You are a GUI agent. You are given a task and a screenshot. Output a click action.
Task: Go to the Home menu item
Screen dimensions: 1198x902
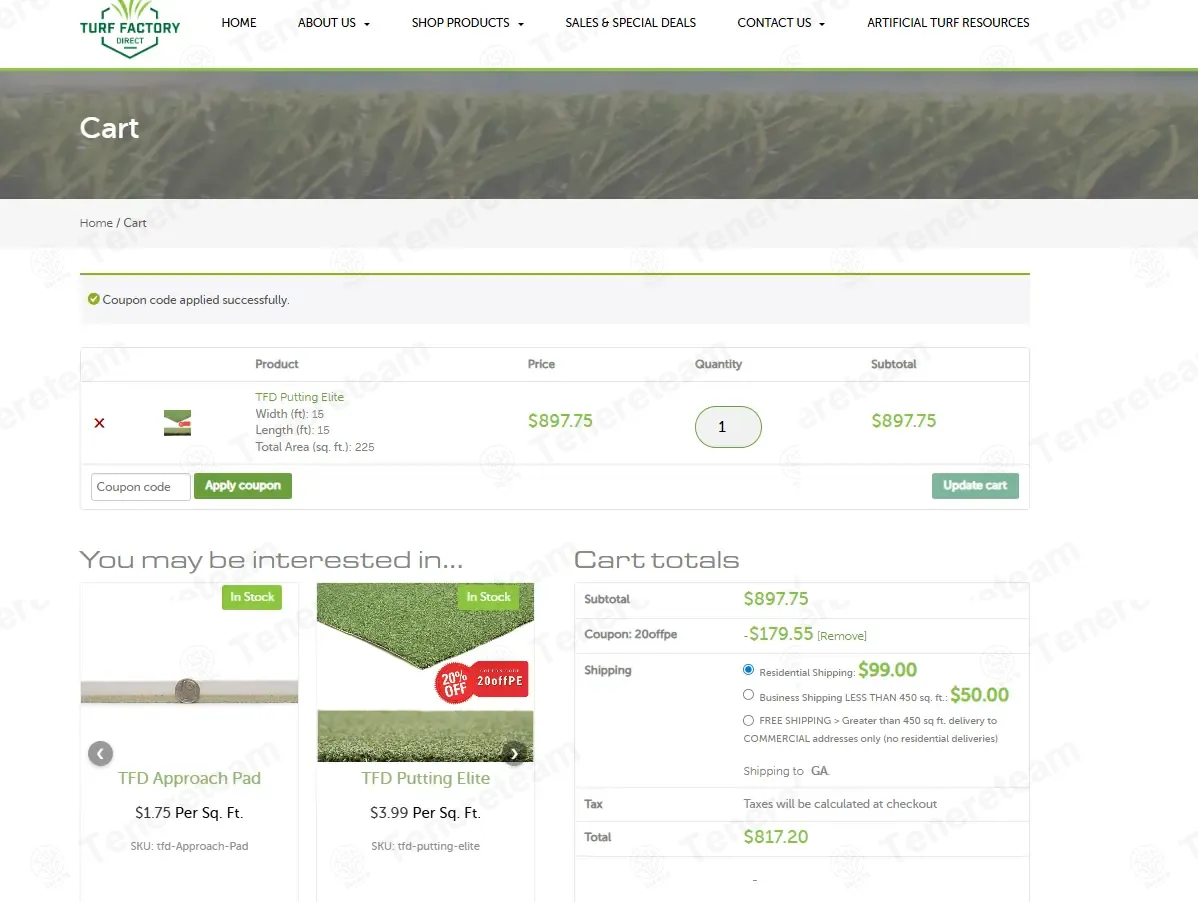(239, 23)
